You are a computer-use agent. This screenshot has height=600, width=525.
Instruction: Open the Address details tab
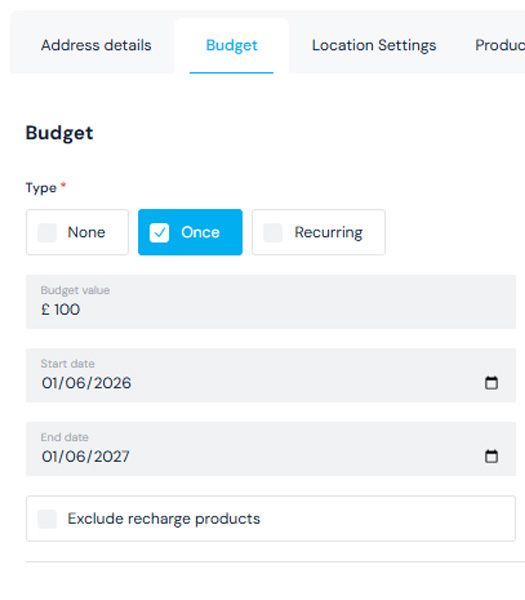(x=96, y=46)
